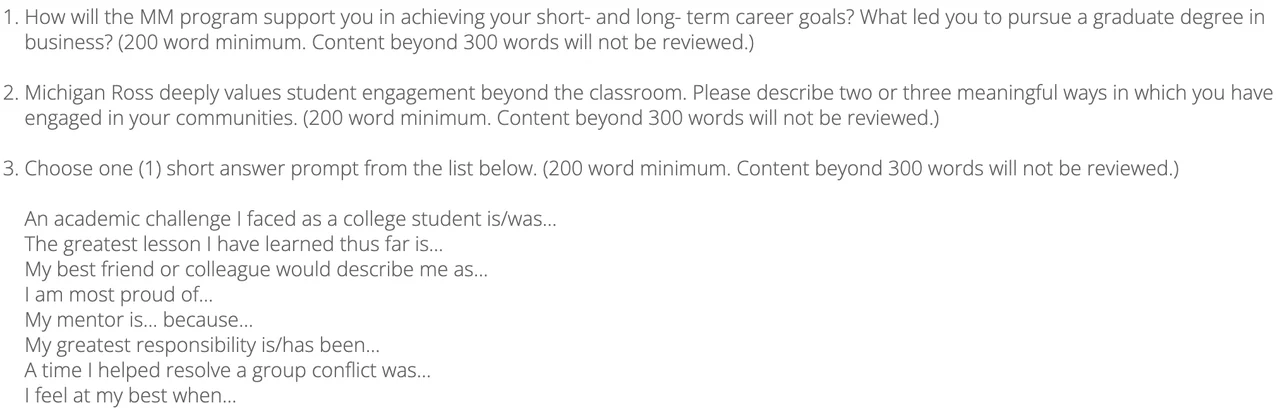Click the word "business?" in question 1
This screenshot has width=1280, height=410.
[64, 42]
